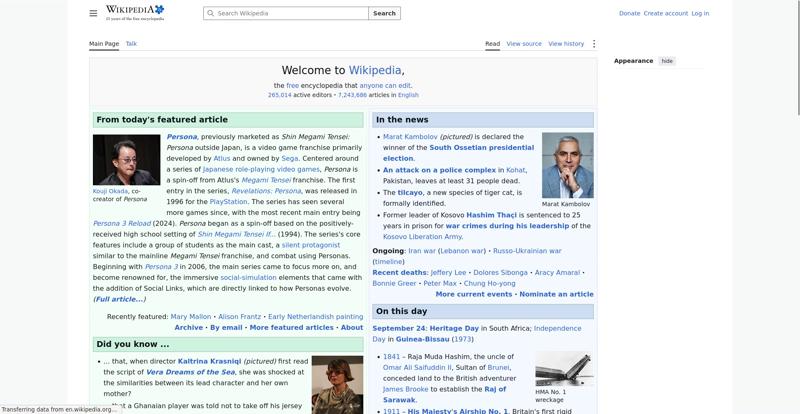Open the Recent deaths link

point(399,273)
